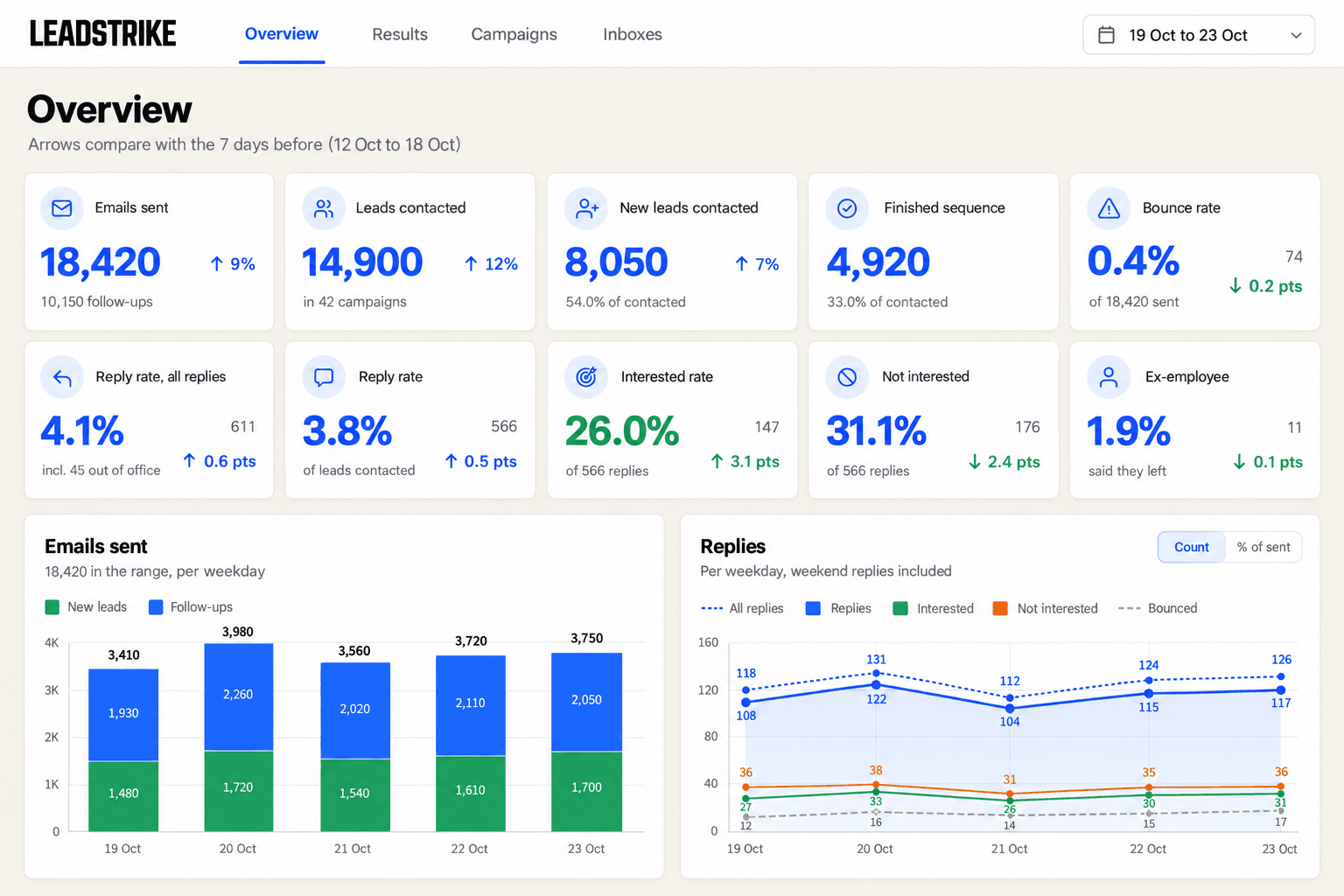
Task: Click the 1.9% ex-employee value
Action: [x=1129, y=430]
